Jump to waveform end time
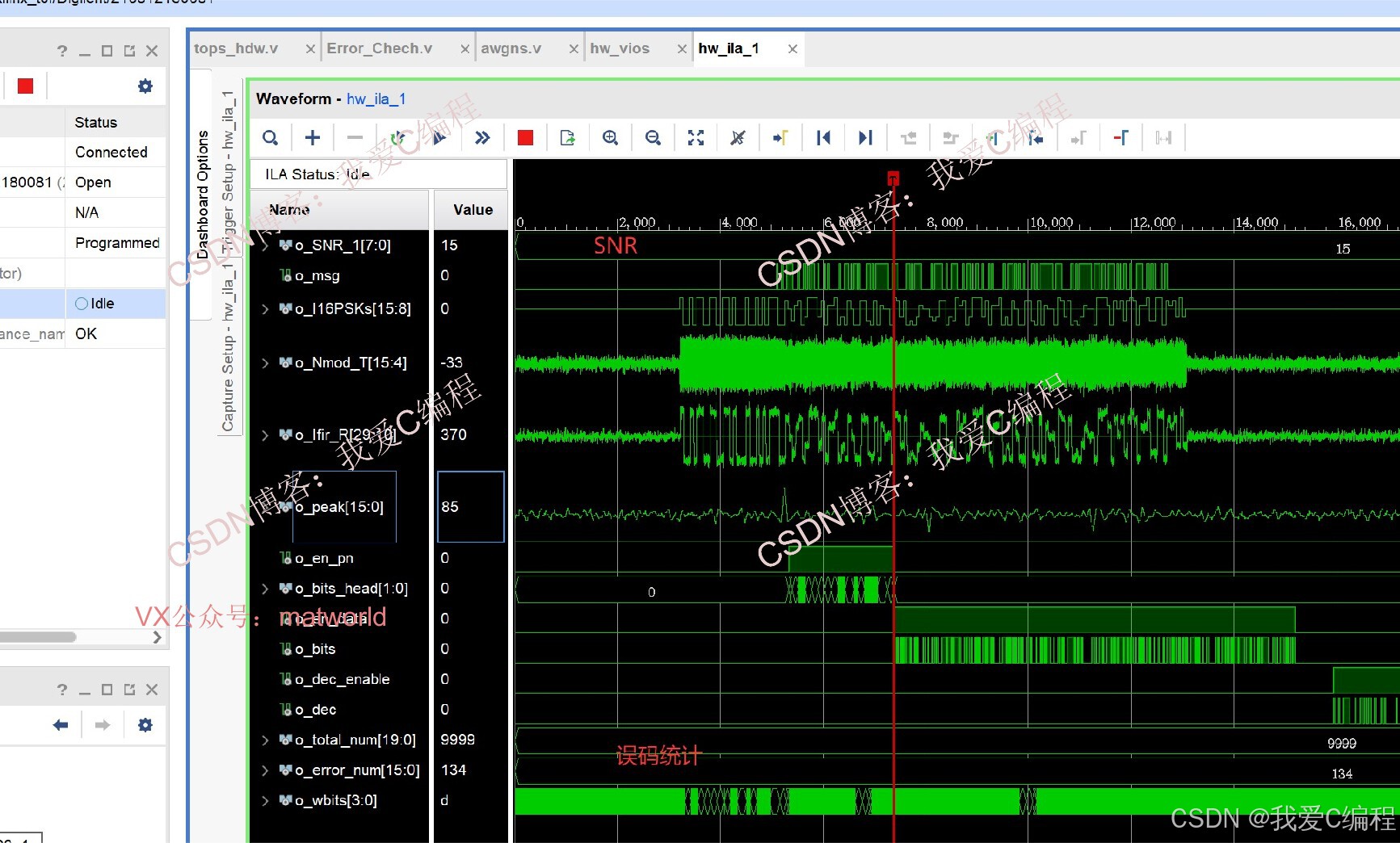 point(865,138)
